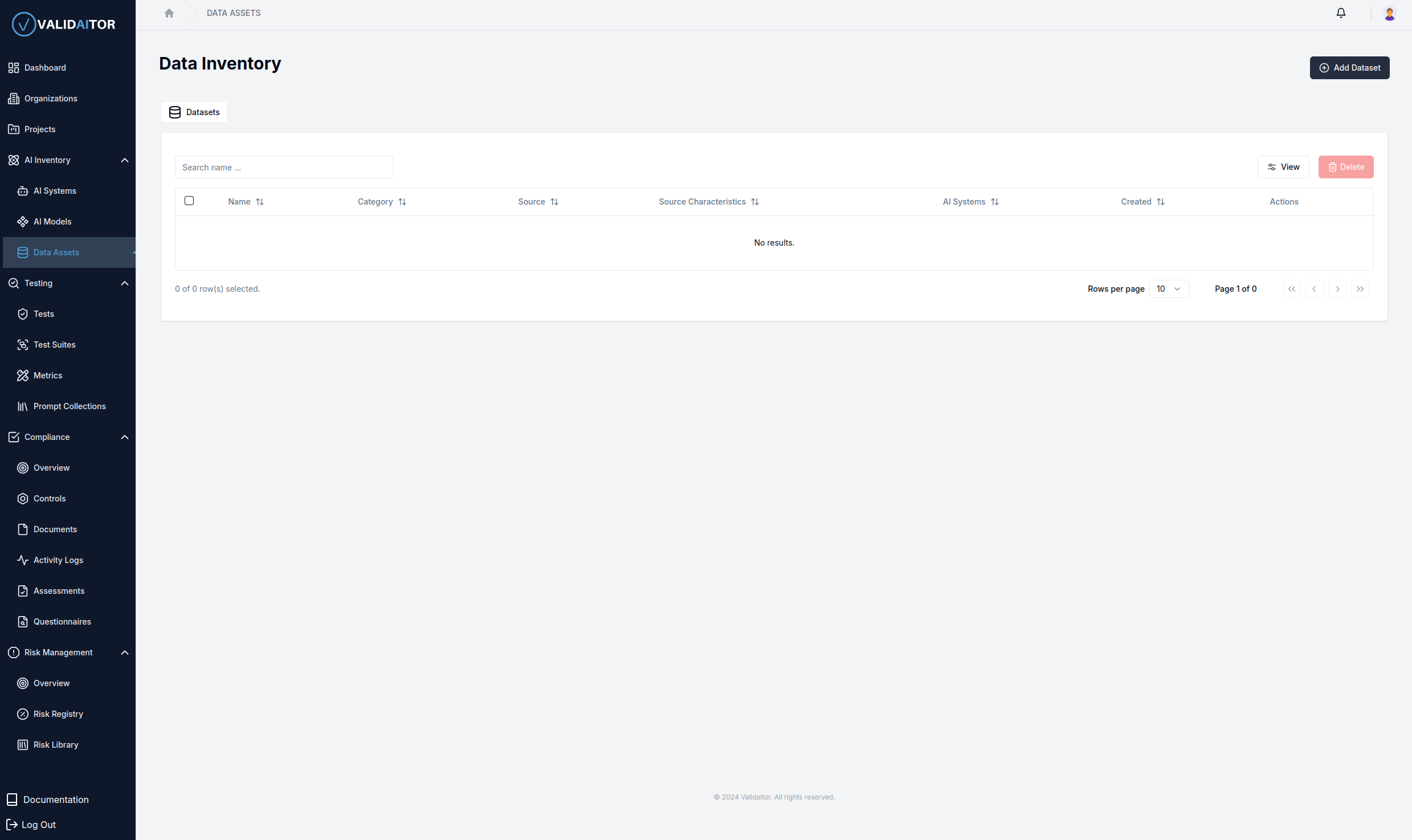Click the notifications bell icon
Image resolution: width=1412 pixels, height=840 pixels.
[1340, 13]
